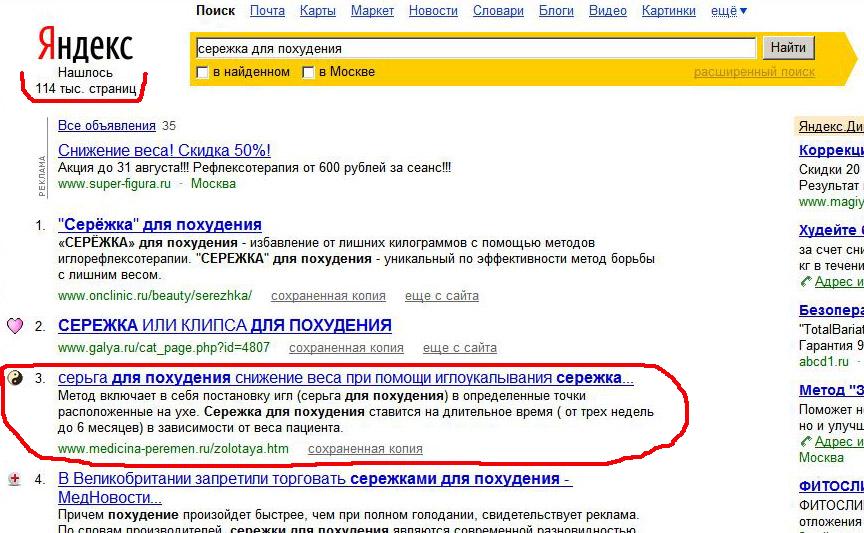The width and height of the screenshot is (864, 533).
Task: Open result '"Серёжка" для похудения'
Action: tap(160, 225)
